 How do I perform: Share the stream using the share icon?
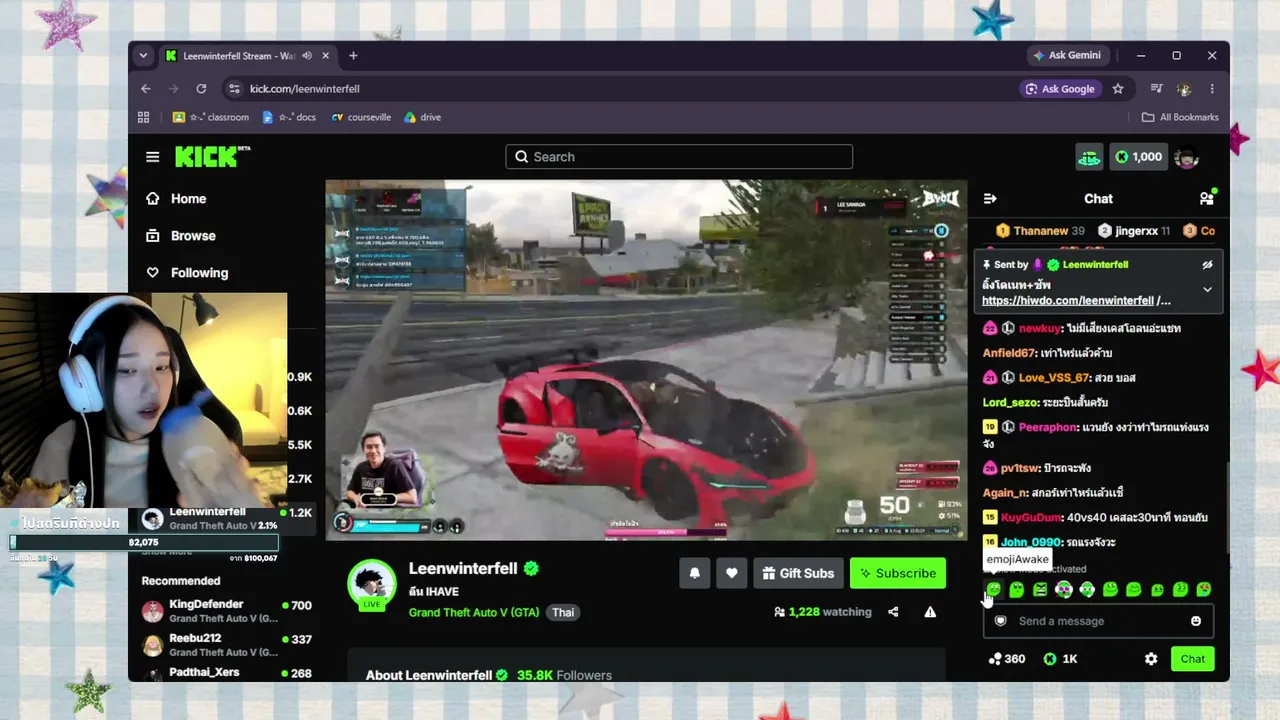(893, 612)
